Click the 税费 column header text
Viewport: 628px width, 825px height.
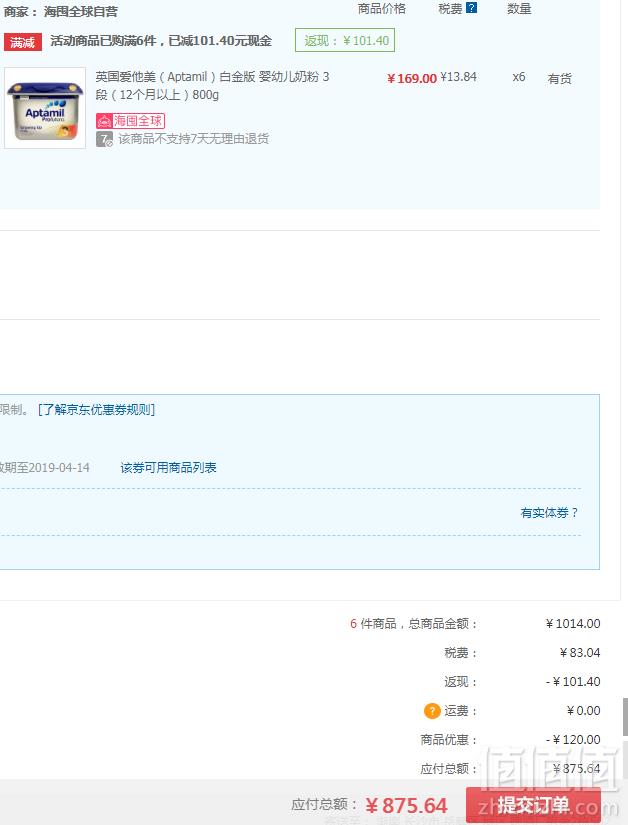tap(451, 8)
